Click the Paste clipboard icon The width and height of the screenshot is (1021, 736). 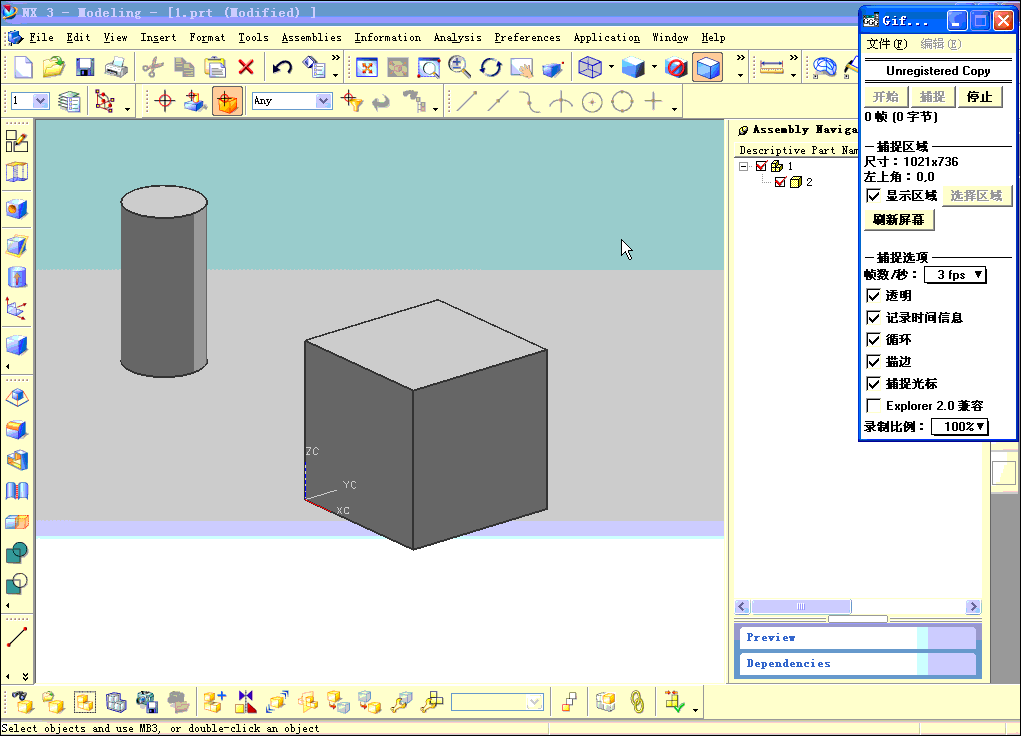tap(215, 67)
